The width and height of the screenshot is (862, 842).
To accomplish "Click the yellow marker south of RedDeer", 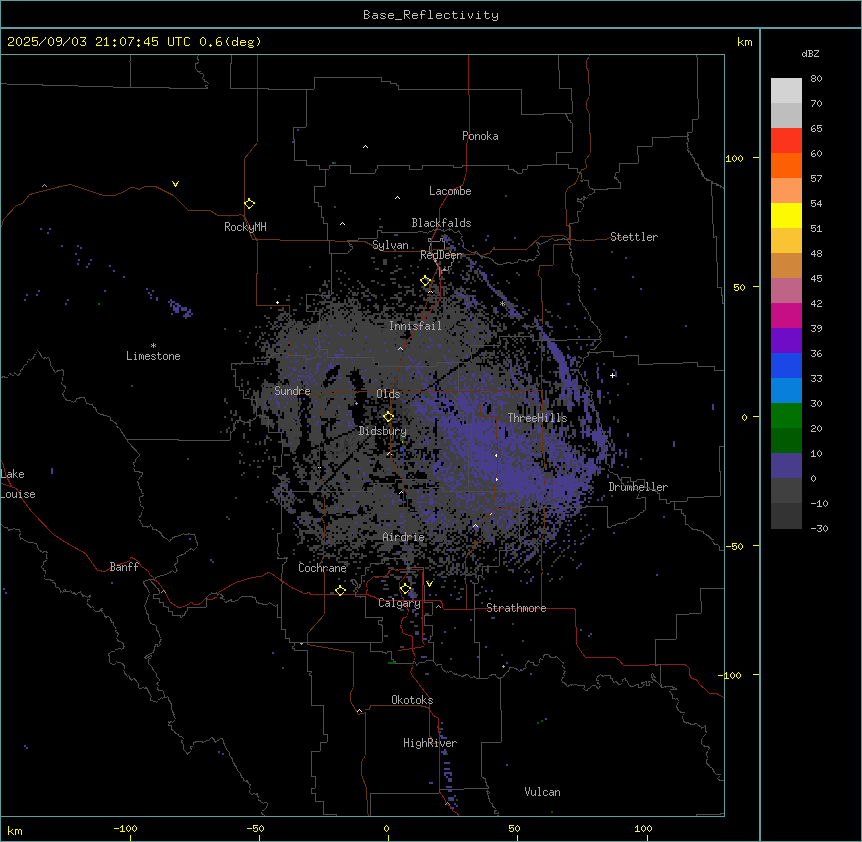I will pos(426,281).
